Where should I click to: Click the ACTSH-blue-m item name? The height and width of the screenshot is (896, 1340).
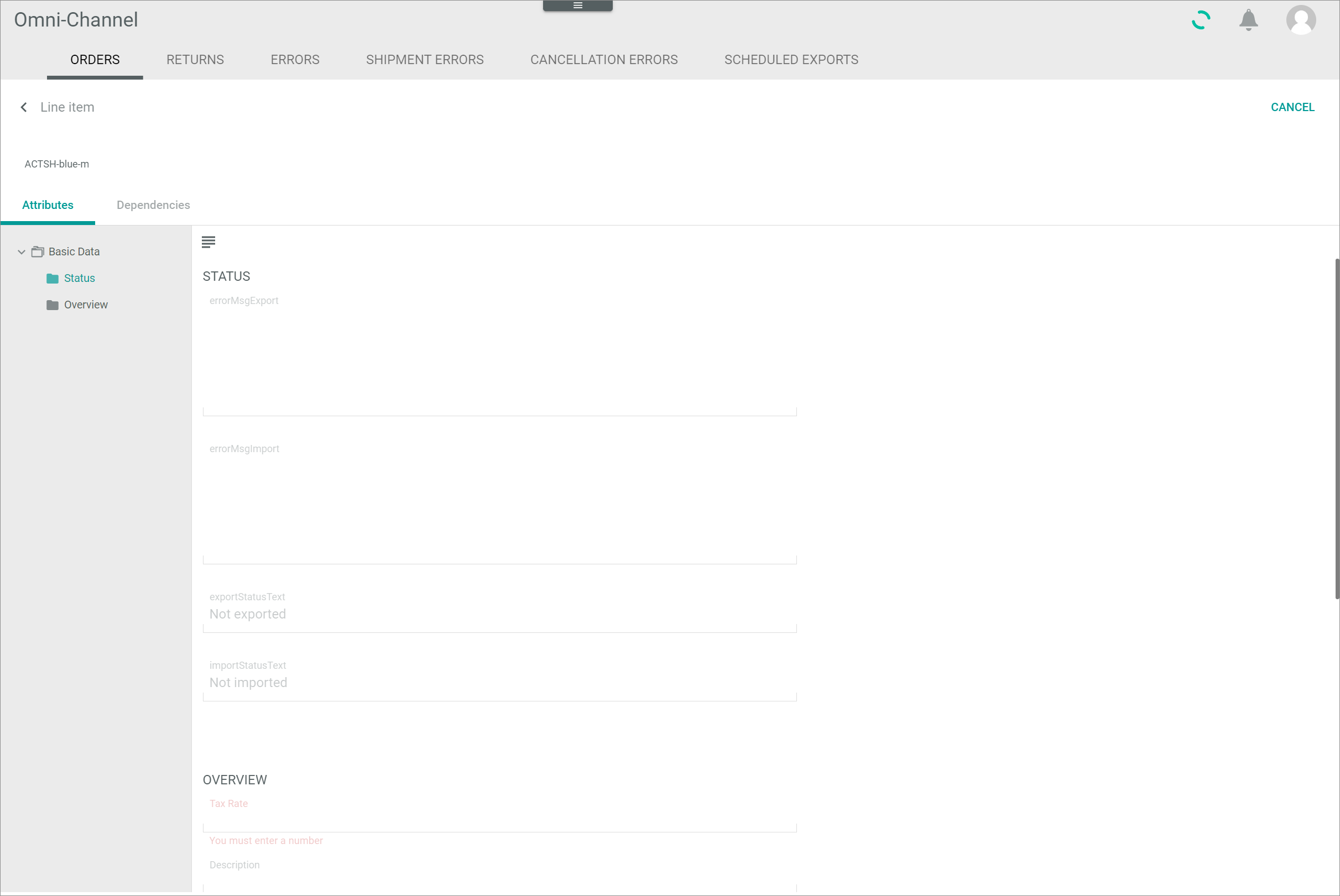pos(56,165)
